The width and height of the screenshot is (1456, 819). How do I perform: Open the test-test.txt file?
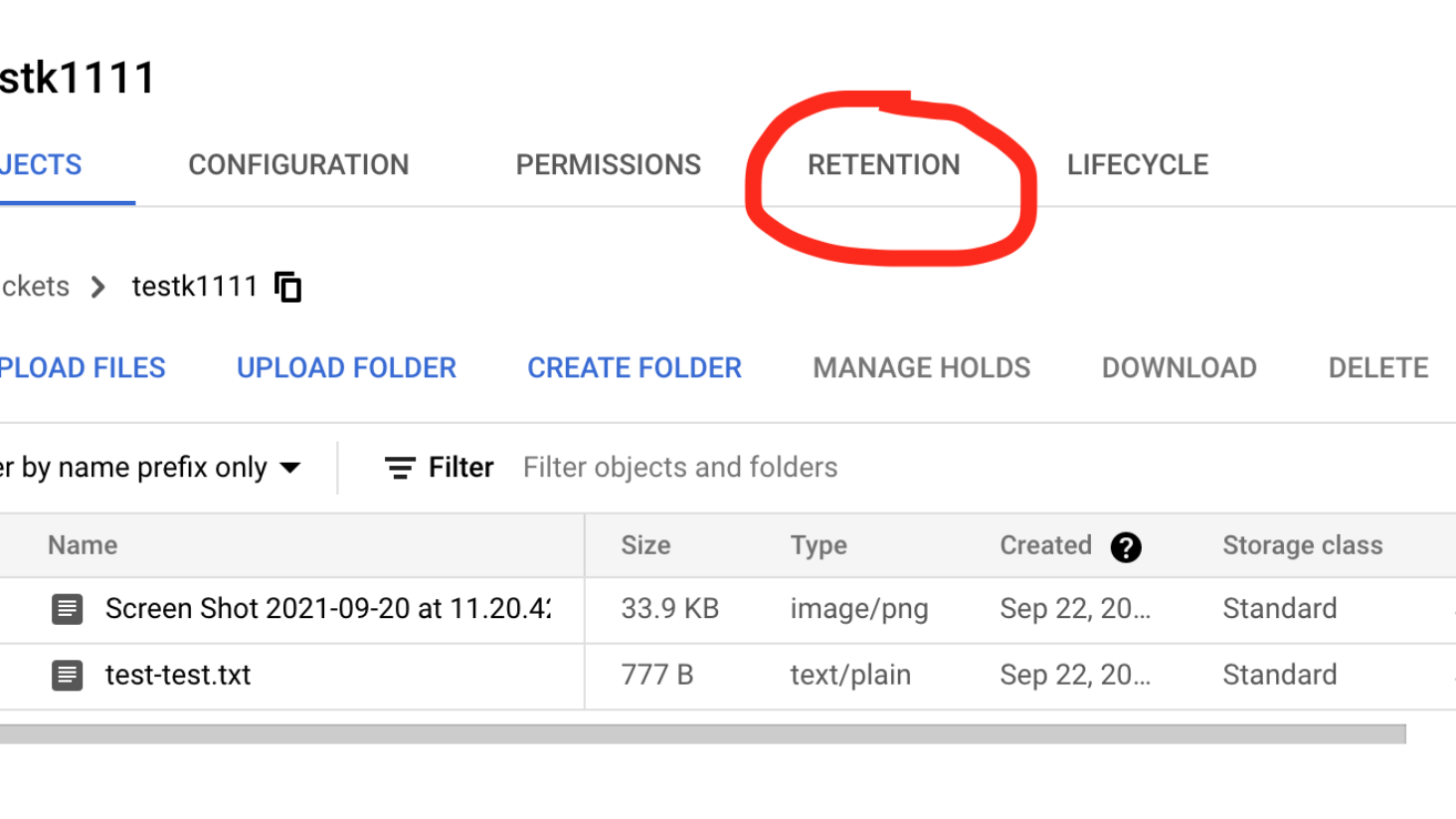point(177,675)
